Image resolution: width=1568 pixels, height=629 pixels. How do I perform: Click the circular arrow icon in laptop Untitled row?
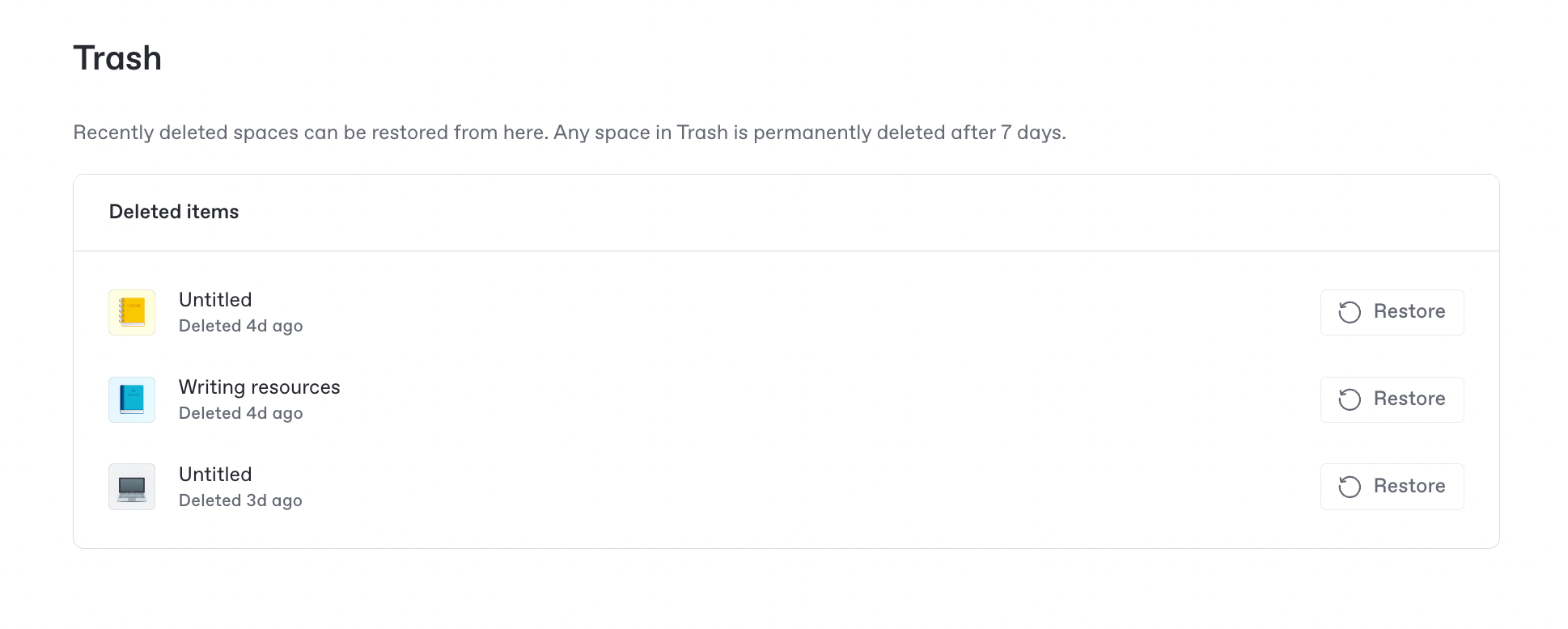pyautogui.click(x=1350, y=487)
